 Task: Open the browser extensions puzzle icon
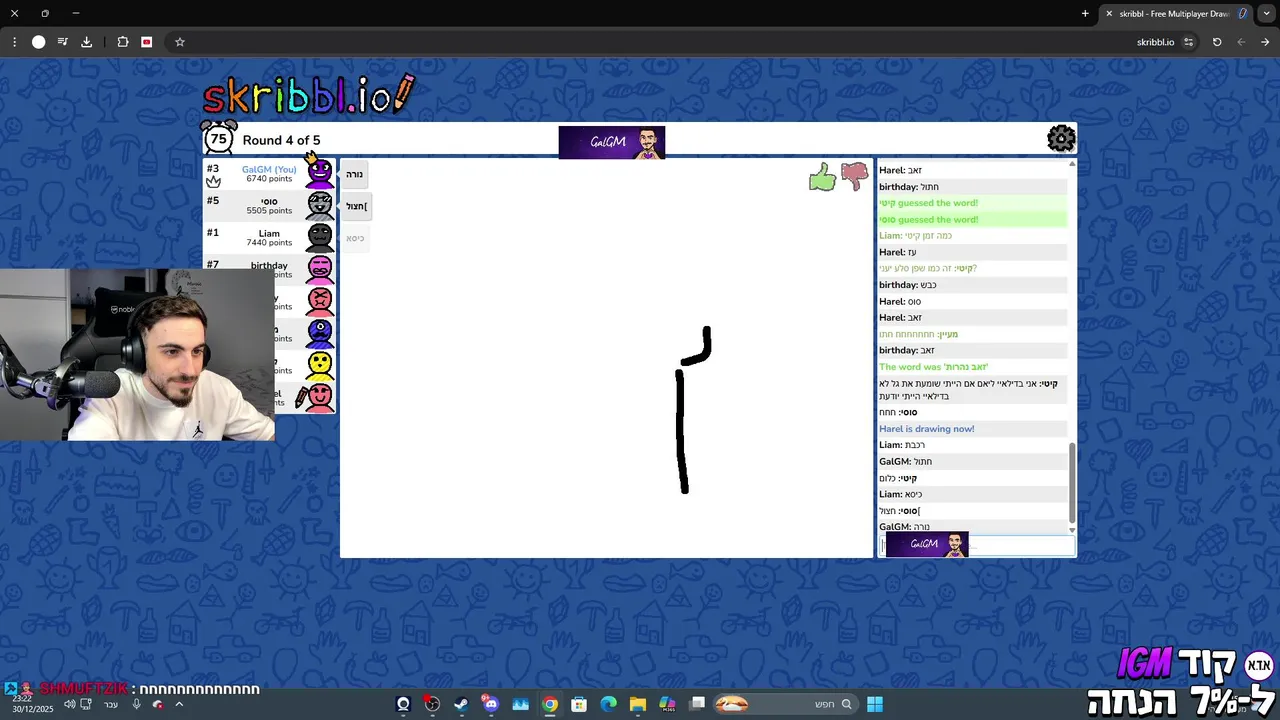tap(123, 42)
